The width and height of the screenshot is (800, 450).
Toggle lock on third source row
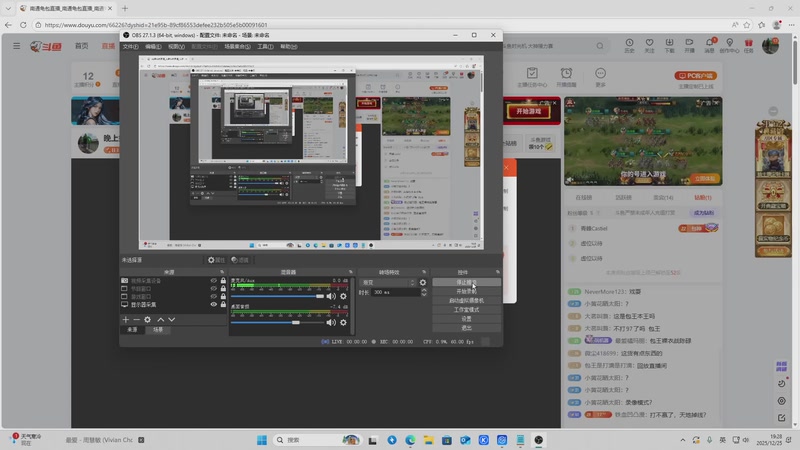(x=223, y=296)
